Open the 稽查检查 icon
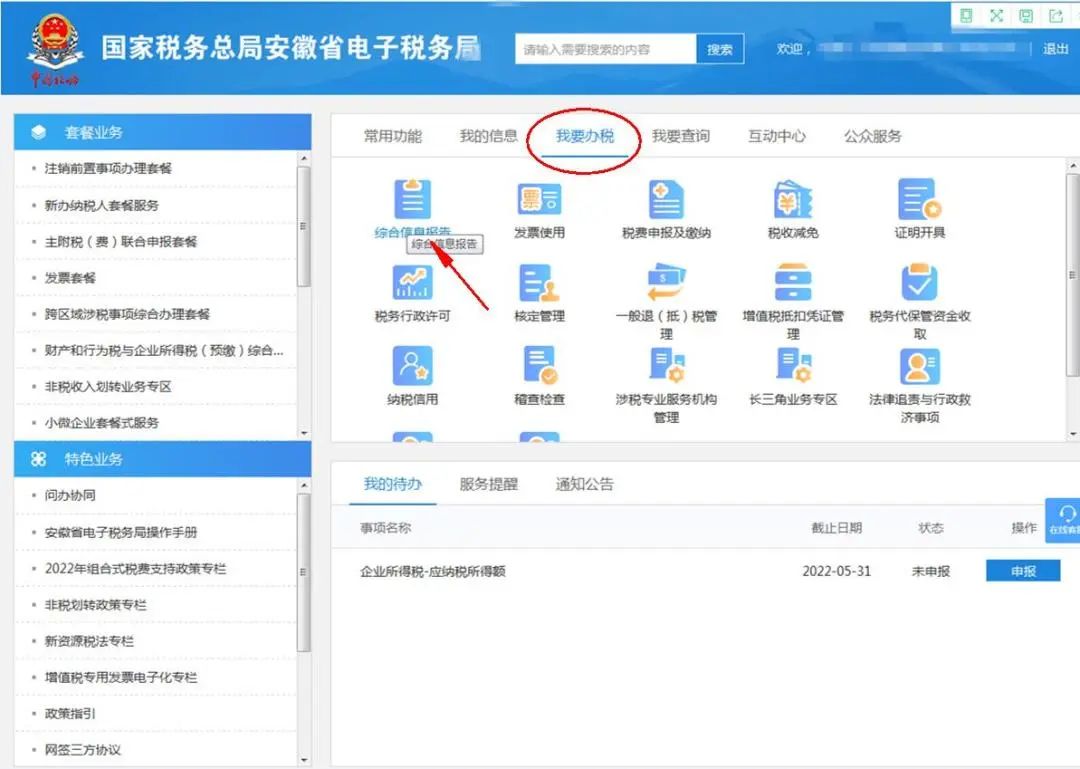The image size is (1080, 769). [539, 366]
